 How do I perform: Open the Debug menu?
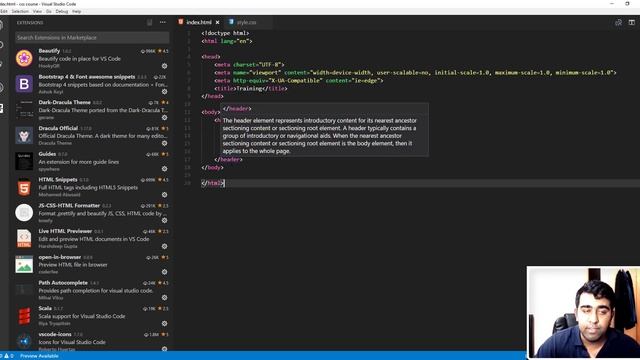pos(62,11)
